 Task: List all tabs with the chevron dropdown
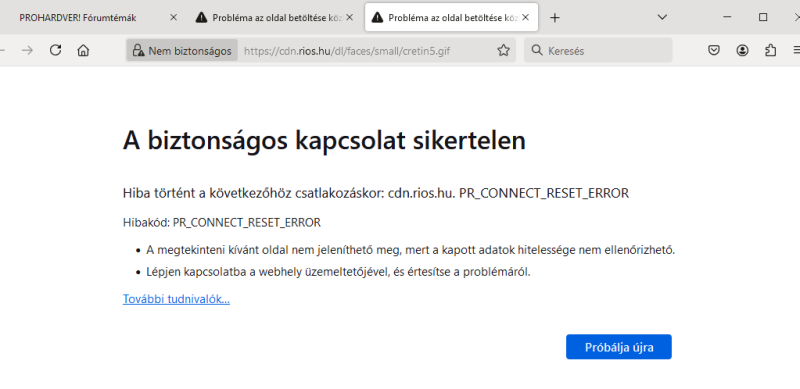(662, 17)
